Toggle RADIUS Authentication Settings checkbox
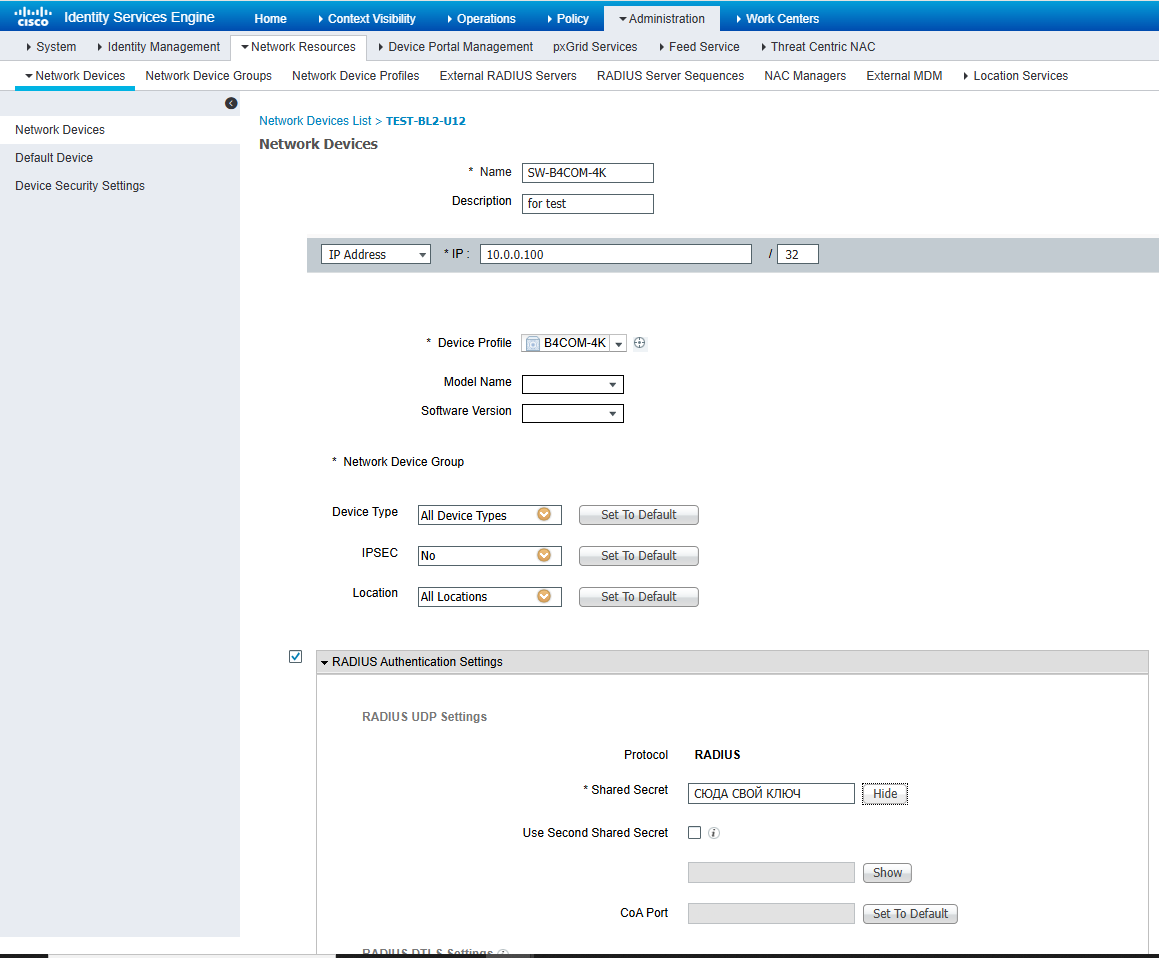Viewport: 1159px width, 958px height. click(295, 657)
